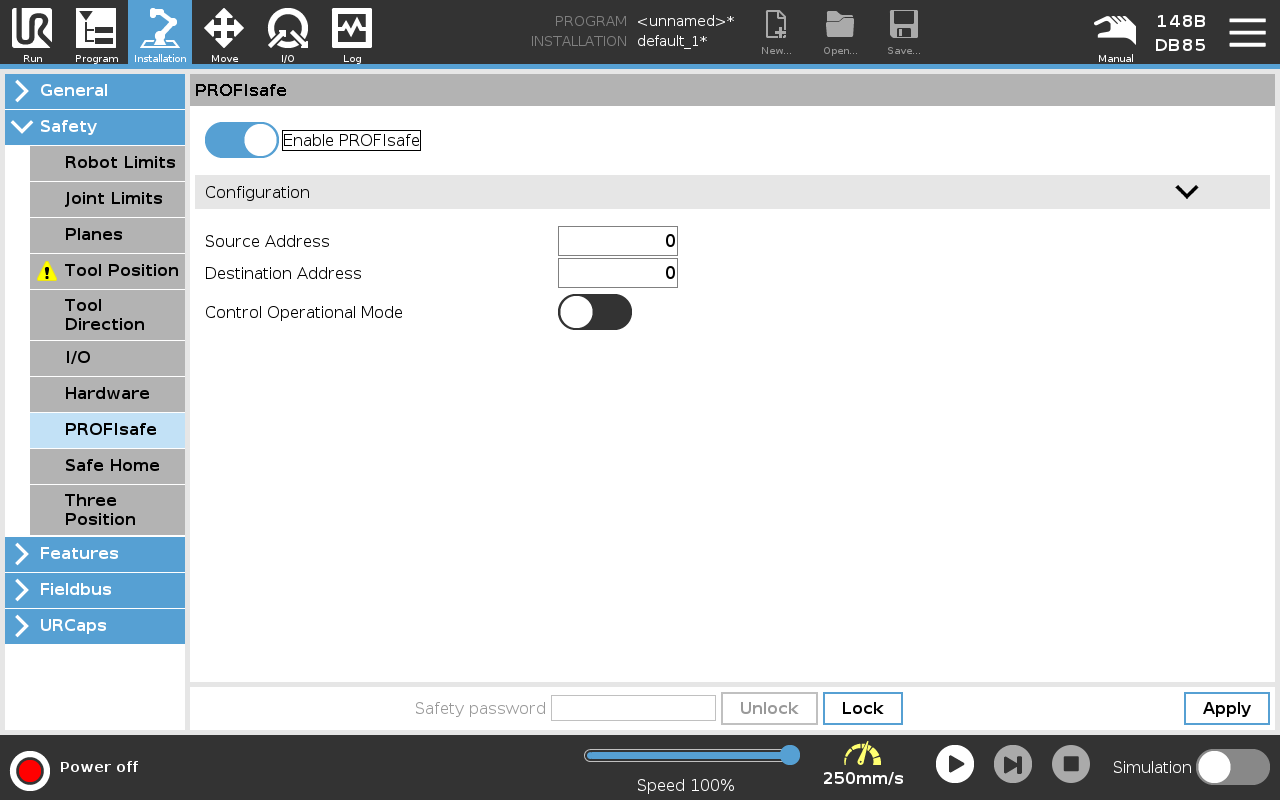The image size is (1280, 800).
Task: Click the red Power off indicator
Action: click(x=30, y=770)
